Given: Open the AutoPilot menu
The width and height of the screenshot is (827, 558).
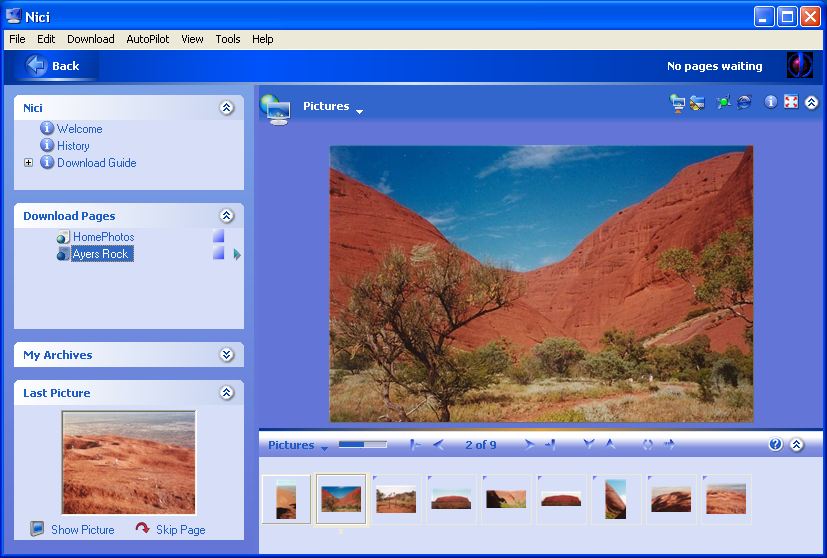Looking at the screenshot, I should click(x=148, y=39).
